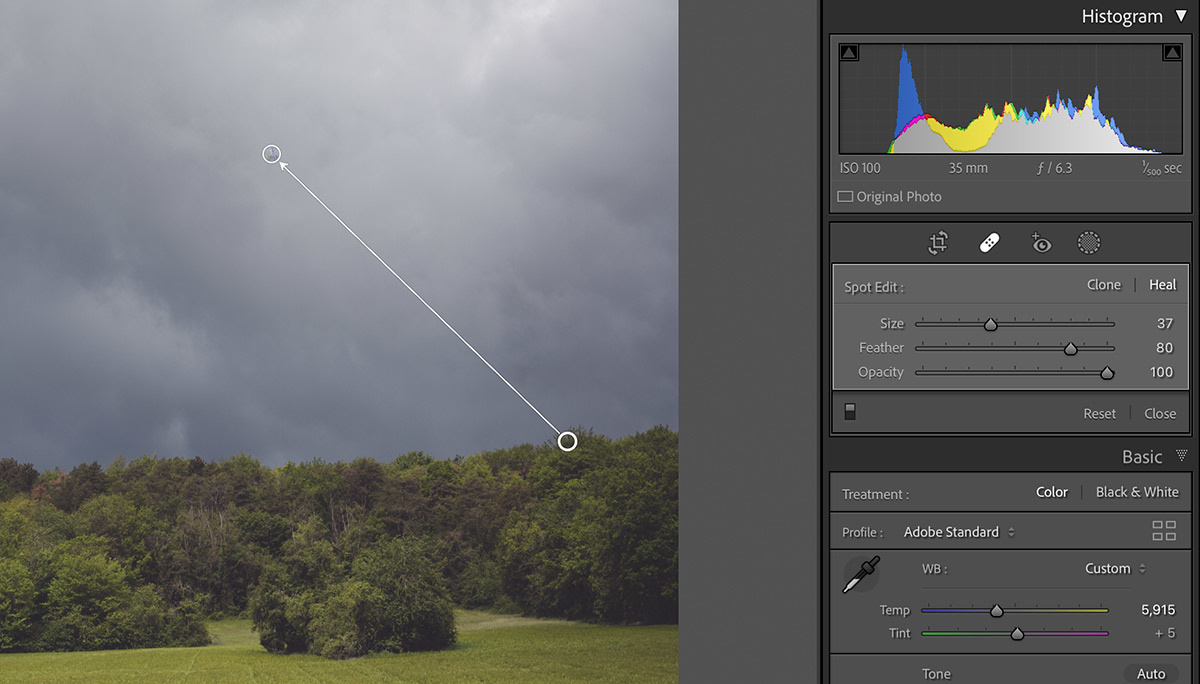The width and height of the screenshot is (1200, 684).
Task: Select the Spot Removal bandage tool
Action: coord(989,243)
